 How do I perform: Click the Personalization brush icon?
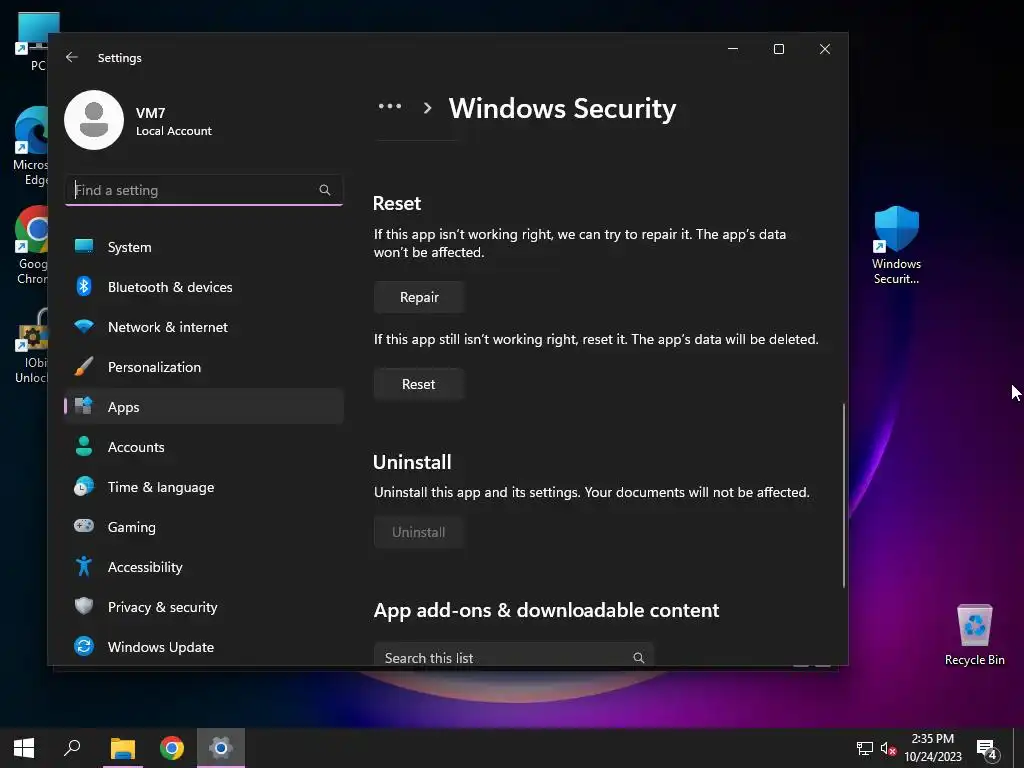point(84,366)
